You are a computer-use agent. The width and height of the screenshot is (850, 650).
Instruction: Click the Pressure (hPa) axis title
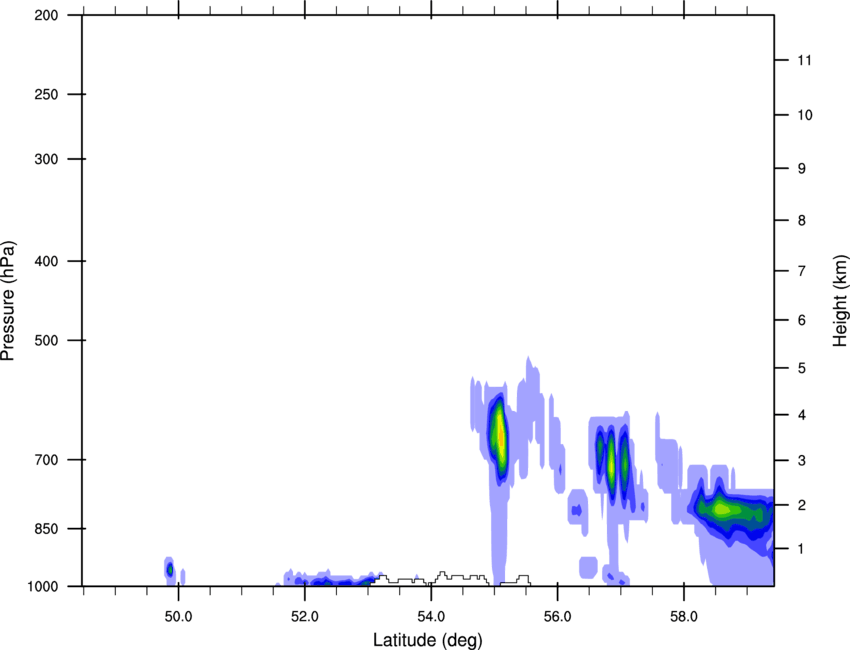click(9, 301)
